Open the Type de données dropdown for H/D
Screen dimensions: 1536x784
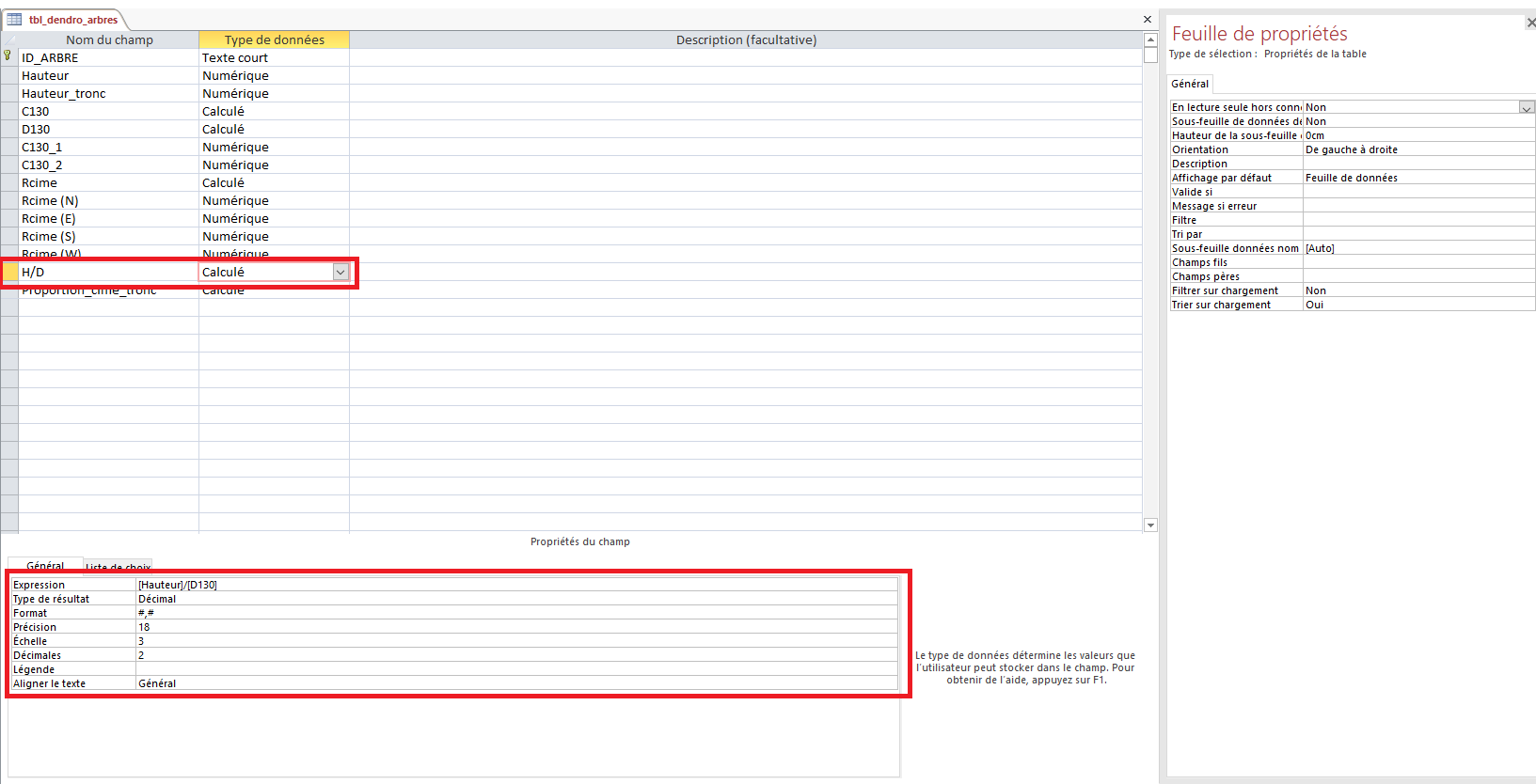click(x=340, y=272)
